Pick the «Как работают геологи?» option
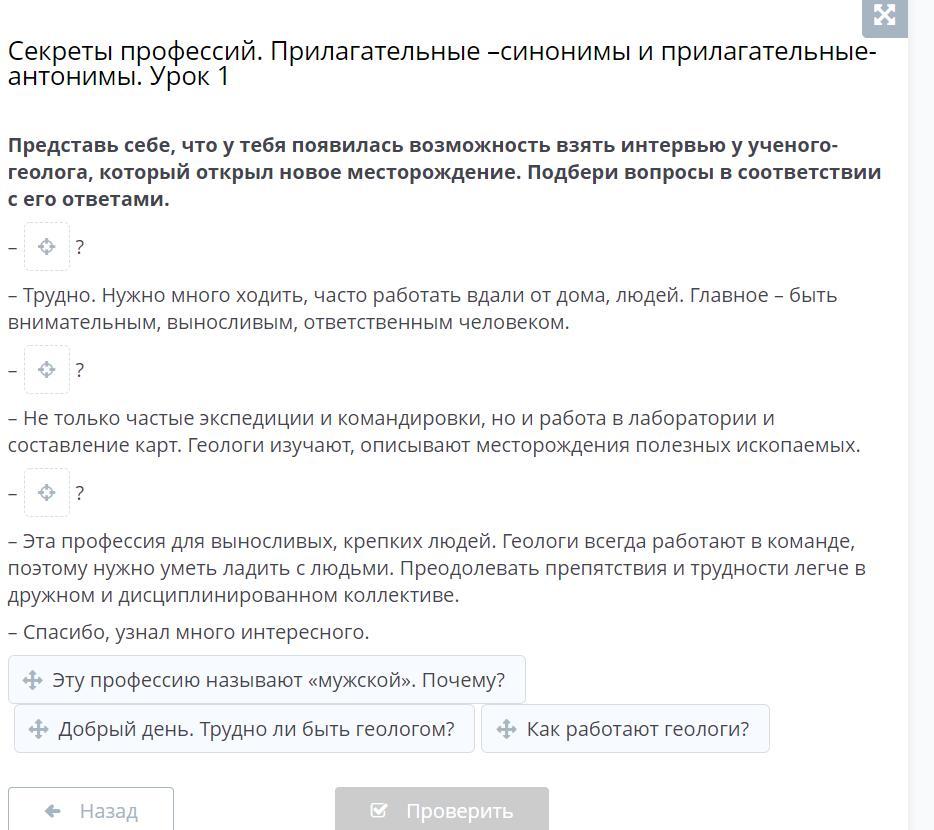This screenshot has width=934, height=830. [x=625, y=729]
